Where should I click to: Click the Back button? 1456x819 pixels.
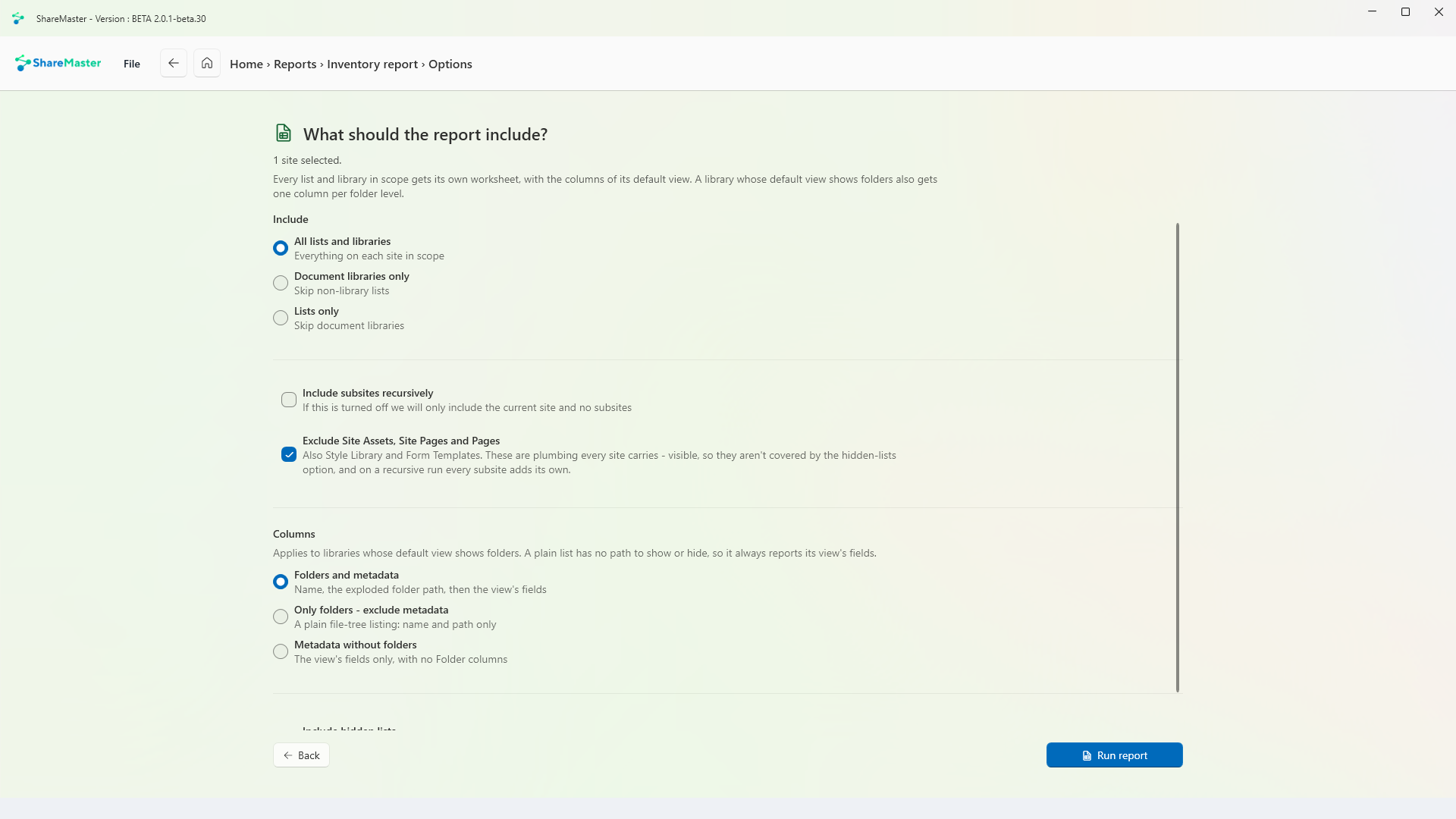click(301, 755)
